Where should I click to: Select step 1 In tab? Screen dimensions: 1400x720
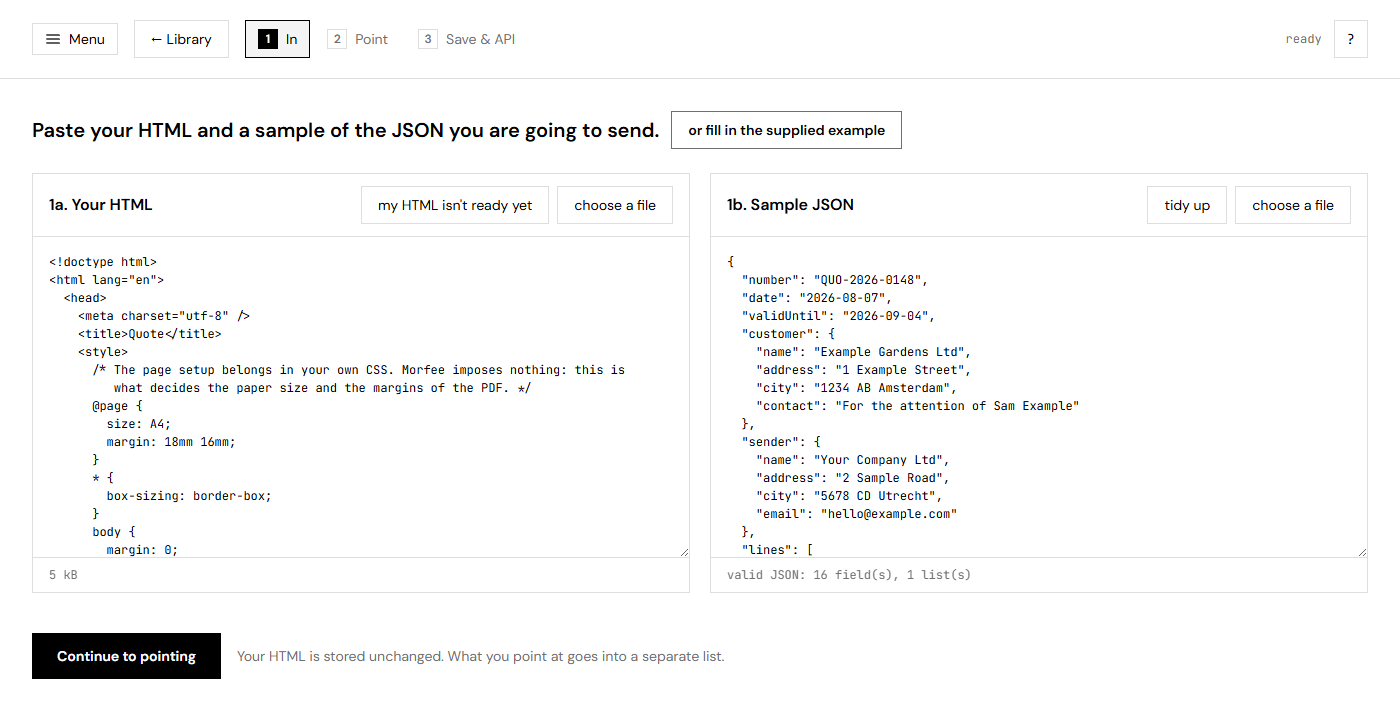pos(277,39)
